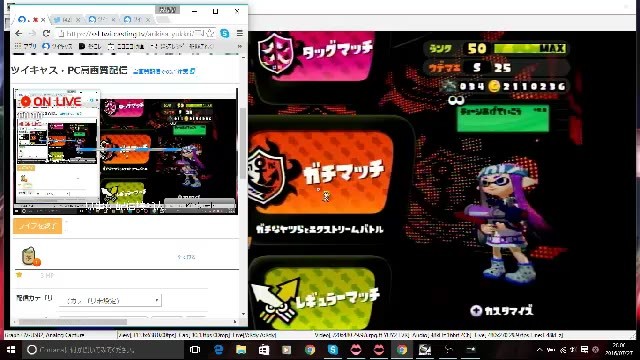Open the Apps grid in the bookmarks bar
The height and width of the screenshot is (360, 640).
click(26, 47)
